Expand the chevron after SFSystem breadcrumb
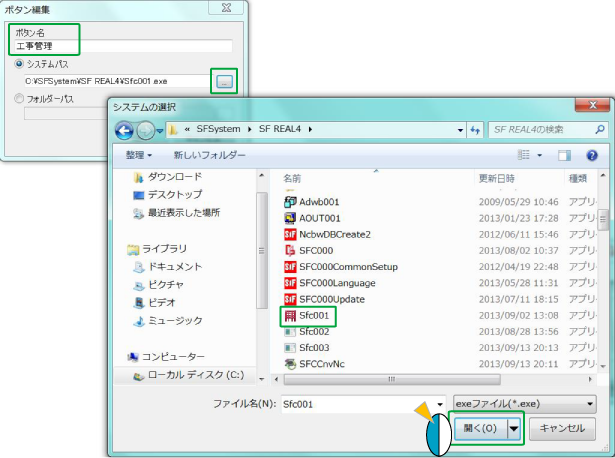Image resolution: width=615 pixels, height=458 pixels. pos(249,129)
